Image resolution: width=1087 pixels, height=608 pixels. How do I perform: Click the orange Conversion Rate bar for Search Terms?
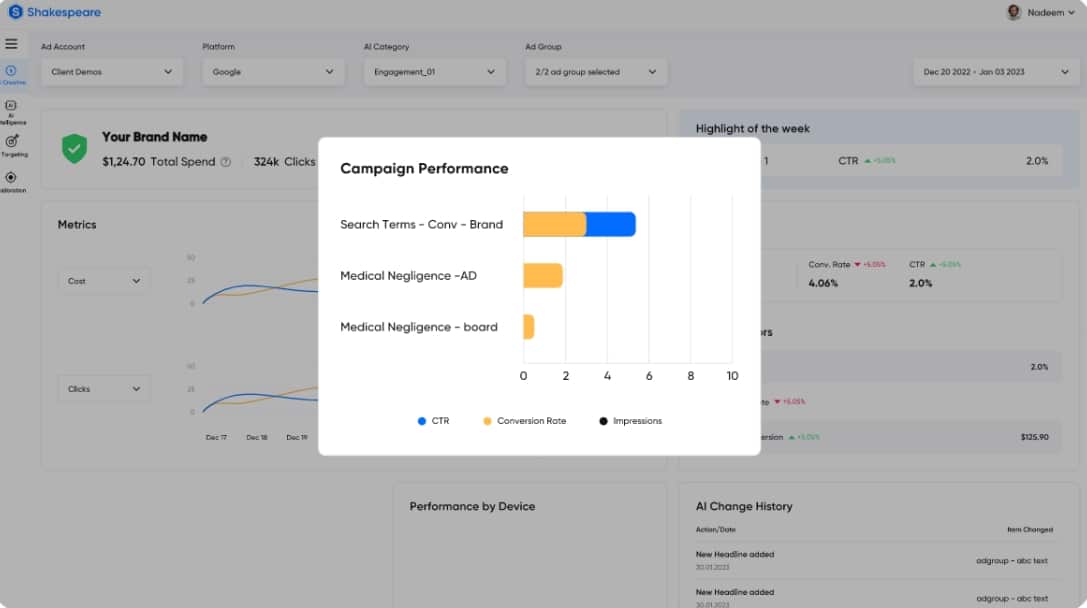555,224
